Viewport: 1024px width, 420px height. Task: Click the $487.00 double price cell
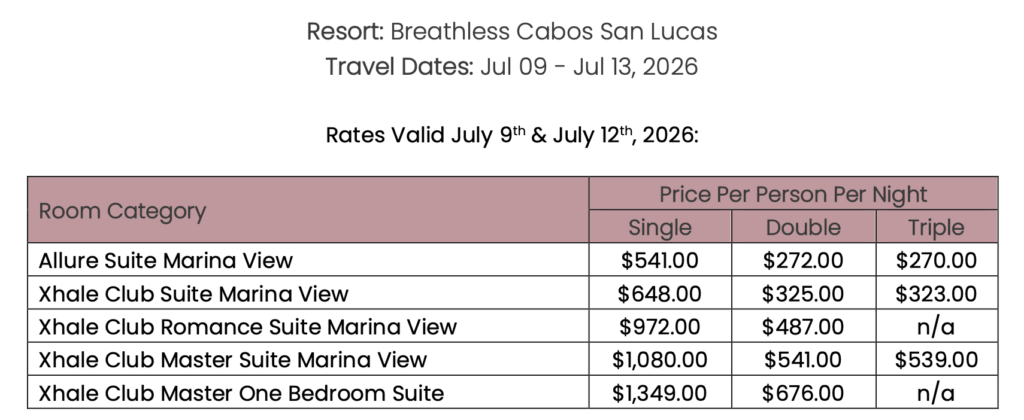(803, 327)
